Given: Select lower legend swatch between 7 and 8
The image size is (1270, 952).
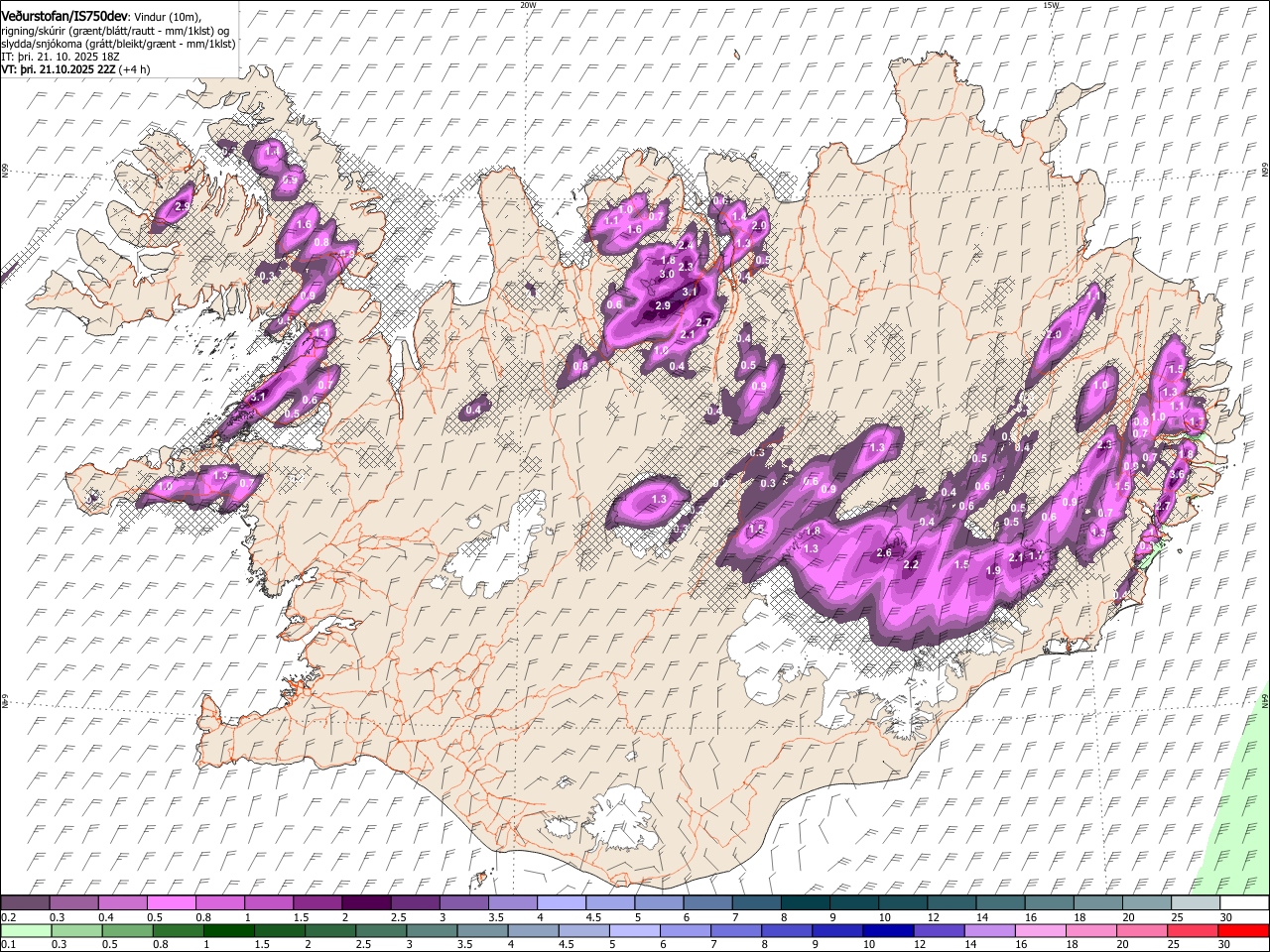Looking at the screenshot, I should pyautogui.click(x=736, y=931).
